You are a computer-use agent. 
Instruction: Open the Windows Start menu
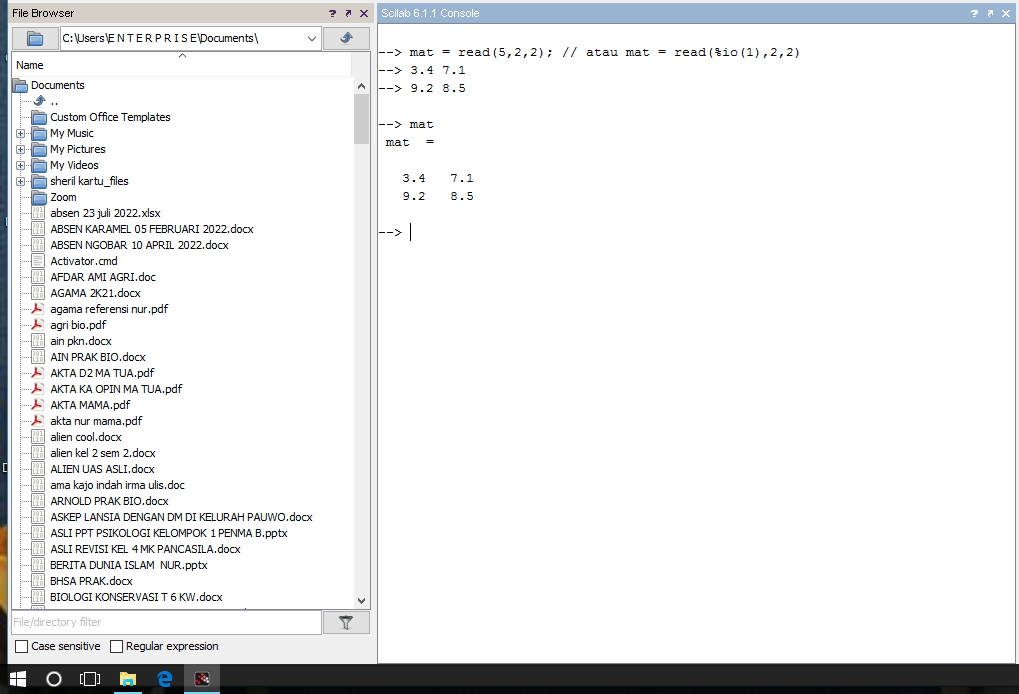tap(18, 679)
